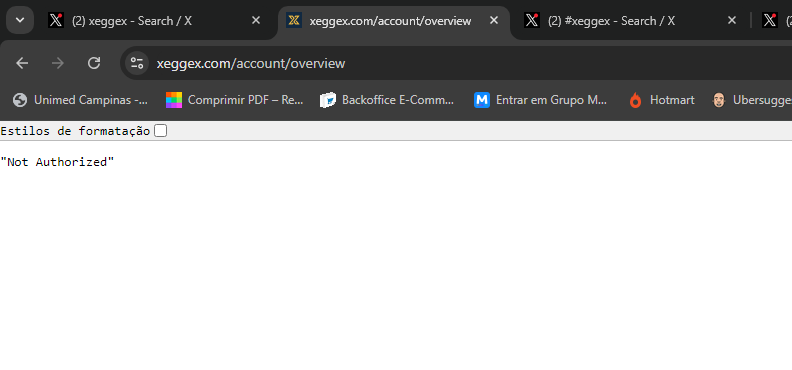
Task: Open the Backoffice E-Comm bookmark
Action: coord(387,100)
